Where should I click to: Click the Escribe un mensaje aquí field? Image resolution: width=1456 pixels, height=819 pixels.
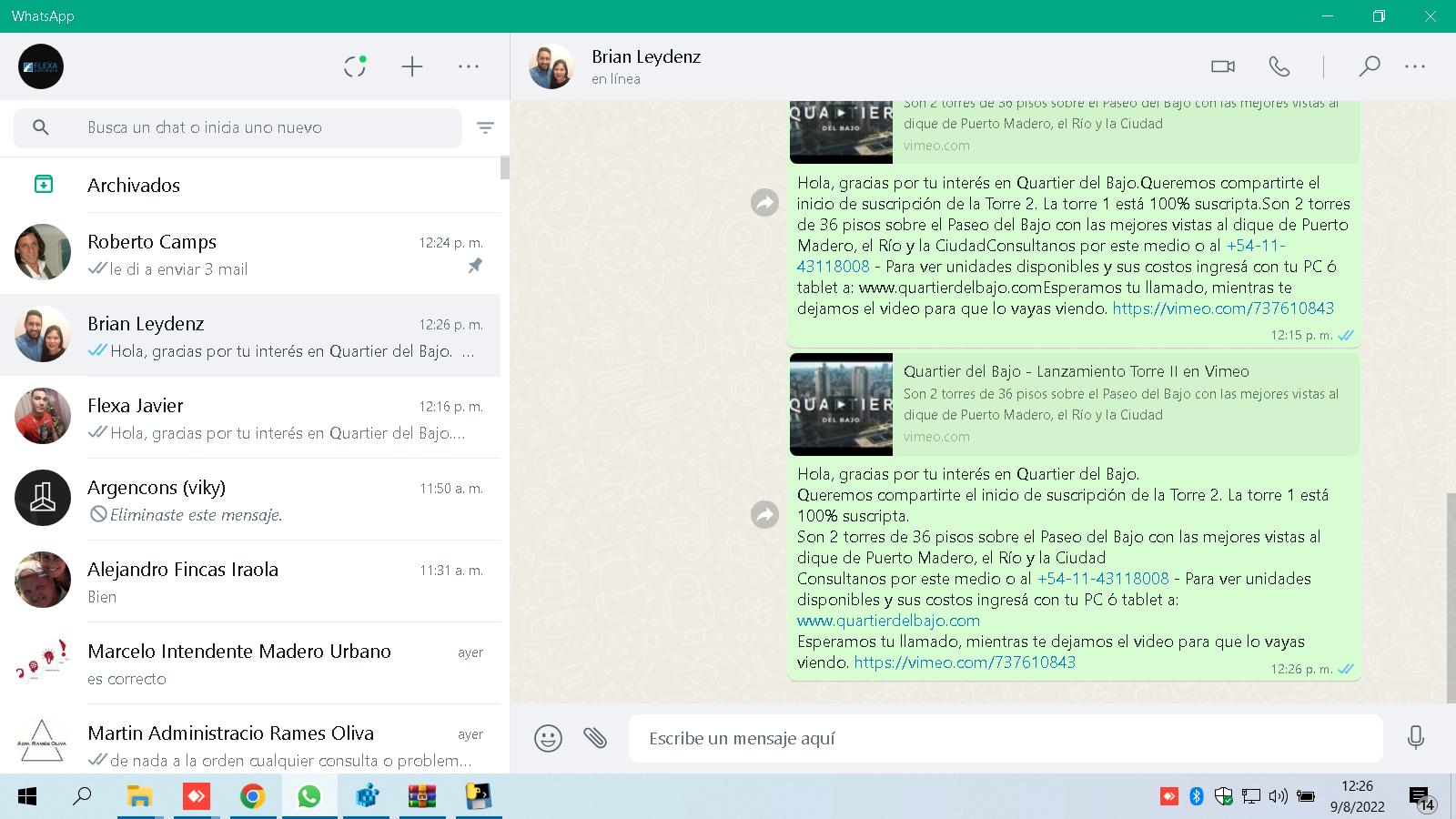point(1006,738)
